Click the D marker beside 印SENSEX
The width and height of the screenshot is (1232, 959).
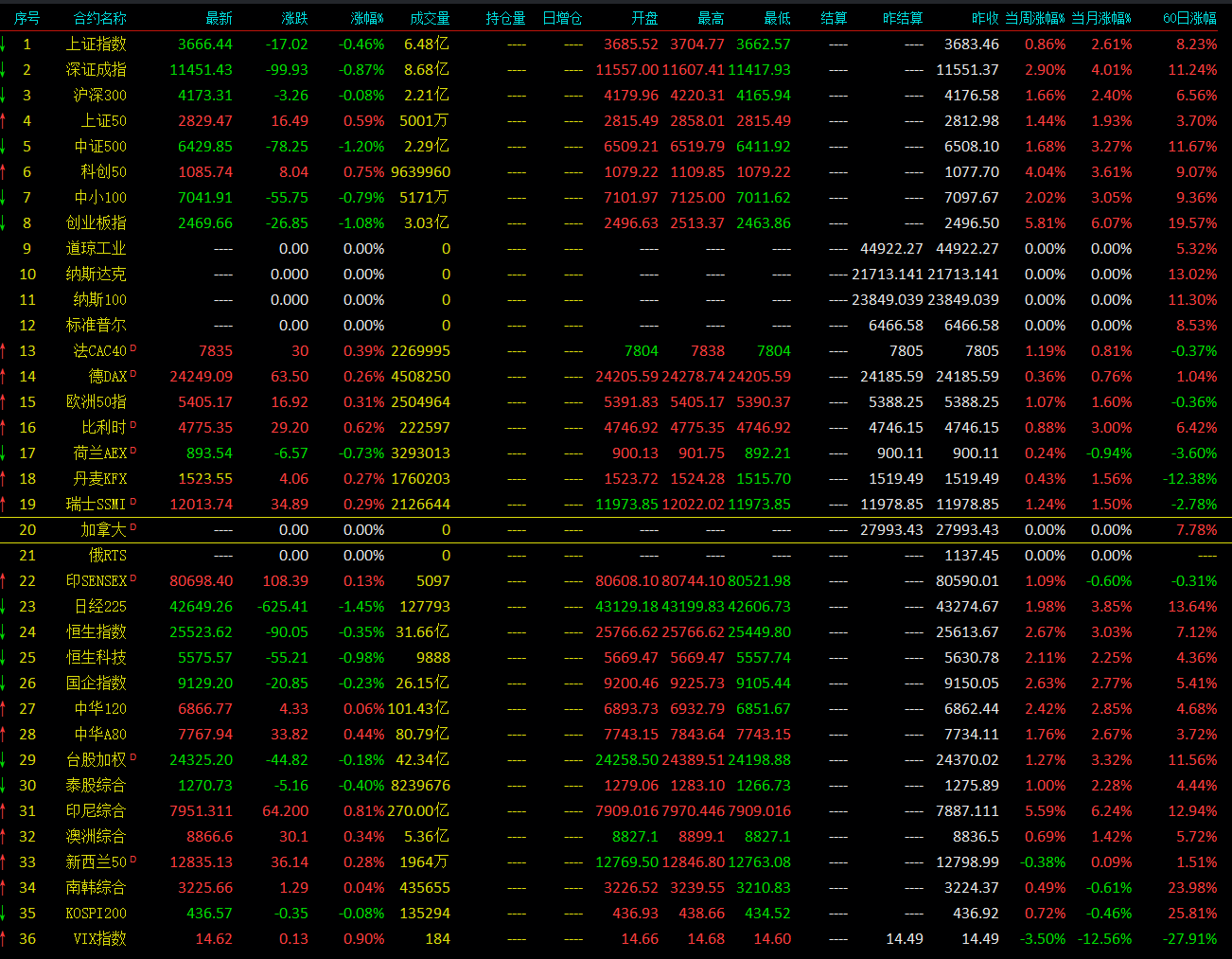click(x=133, y=578)
